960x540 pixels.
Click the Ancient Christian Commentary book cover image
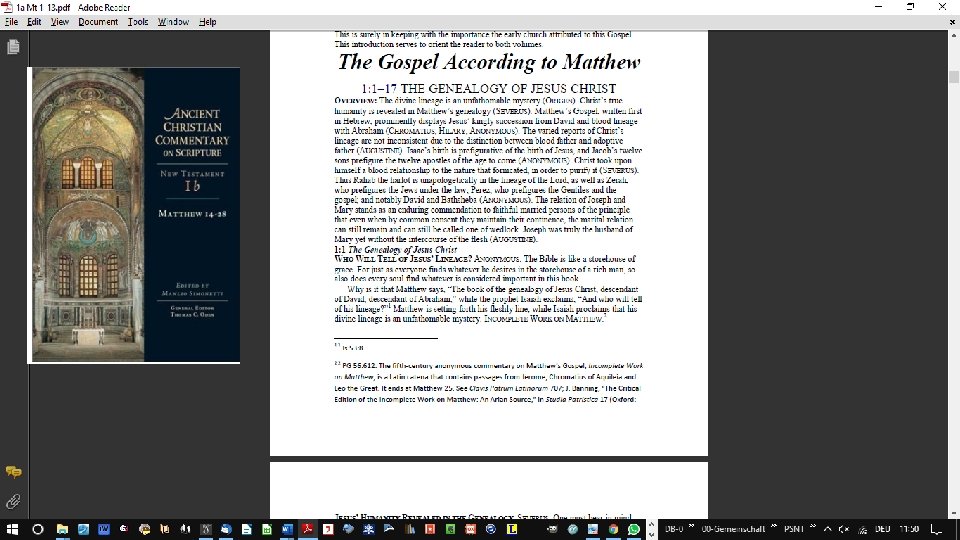click(x=135, y=215)
